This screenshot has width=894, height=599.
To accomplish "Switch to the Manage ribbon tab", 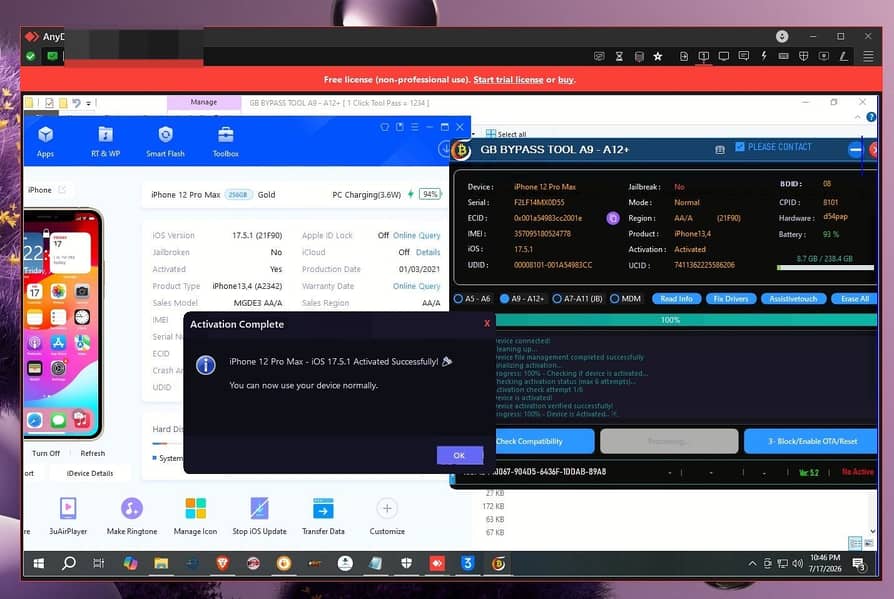I will pos(204,102).
